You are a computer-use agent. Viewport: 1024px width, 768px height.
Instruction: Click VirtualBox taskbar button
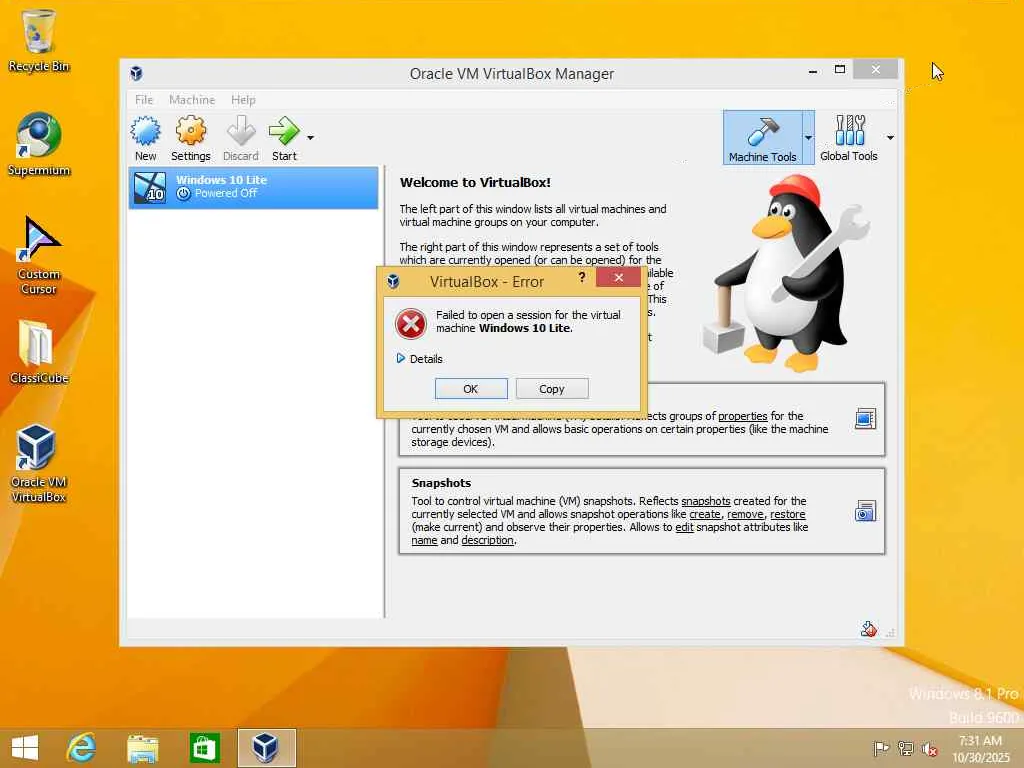point(266,748)
